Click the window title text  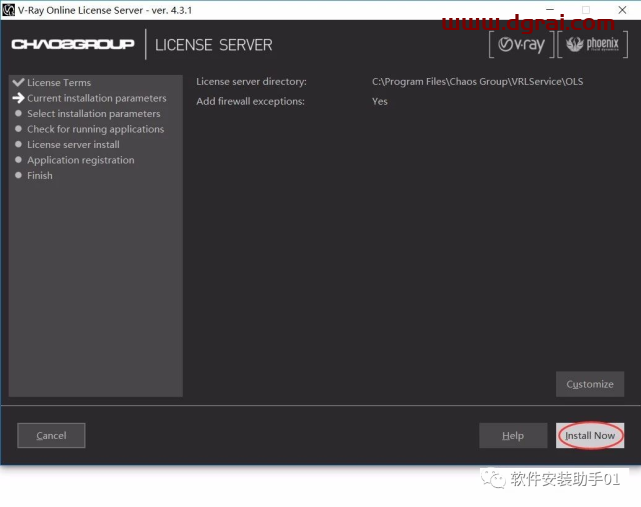[105, 10]
